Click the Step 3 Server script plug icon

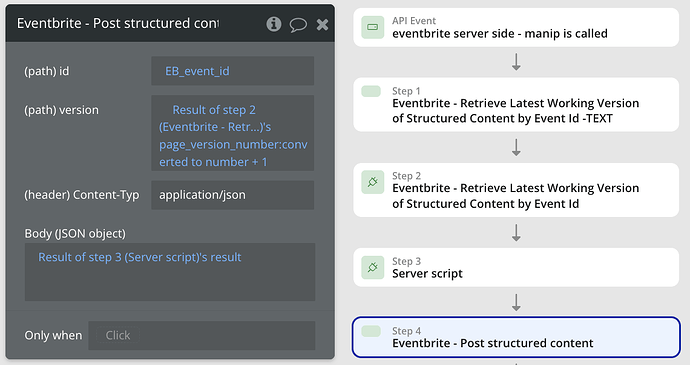coord(372,268)
